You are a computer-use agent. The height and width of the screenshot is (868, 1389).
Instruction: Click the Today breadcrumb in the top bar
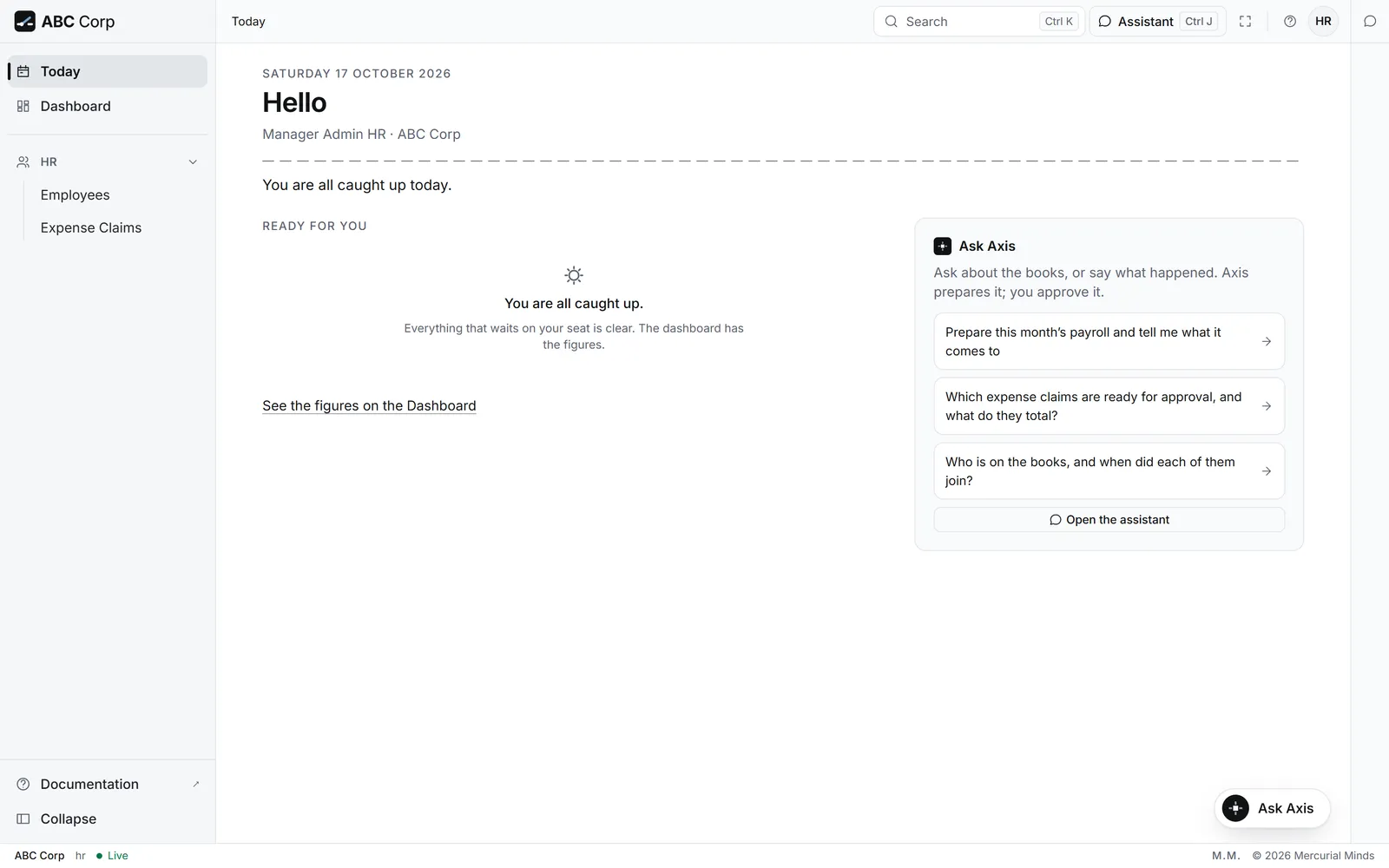pos(248,22)
